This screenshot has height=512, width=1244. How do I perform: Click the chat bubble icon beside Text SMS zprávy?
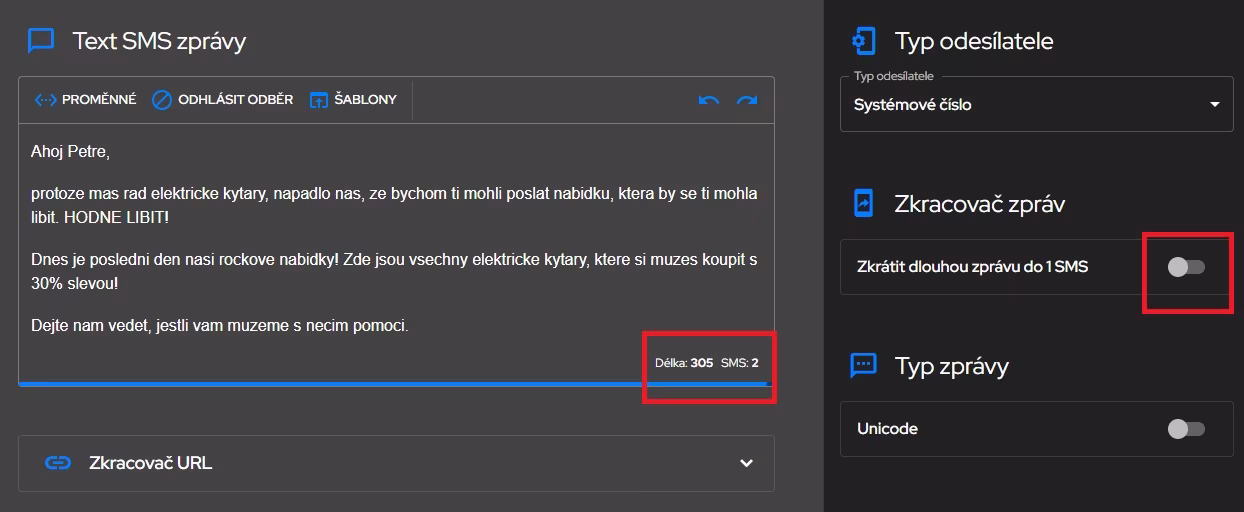41,41
